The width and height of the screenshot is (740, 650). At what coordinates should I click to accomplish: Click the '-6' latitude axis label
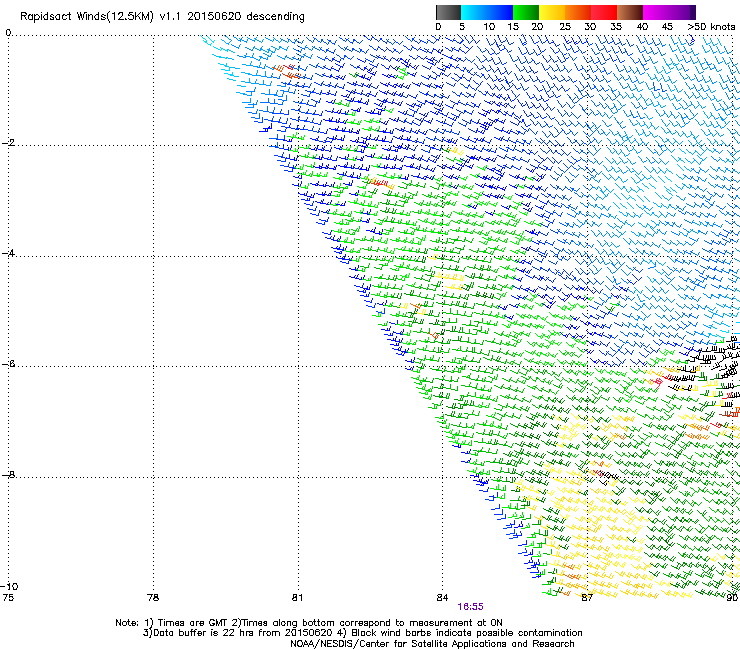8,364
